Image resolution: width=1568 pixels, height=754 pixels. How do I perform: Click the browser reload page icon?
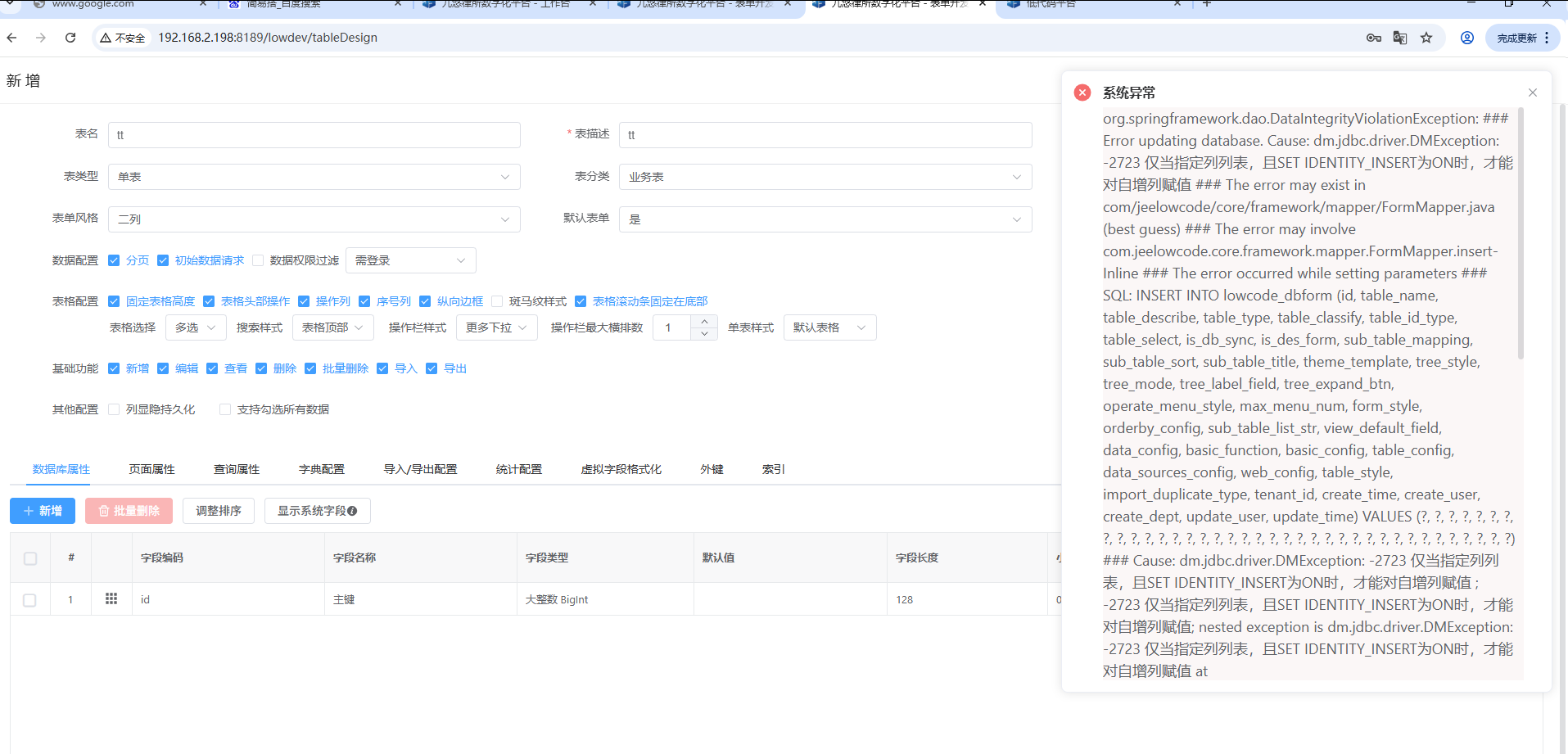tap(70, 38)
